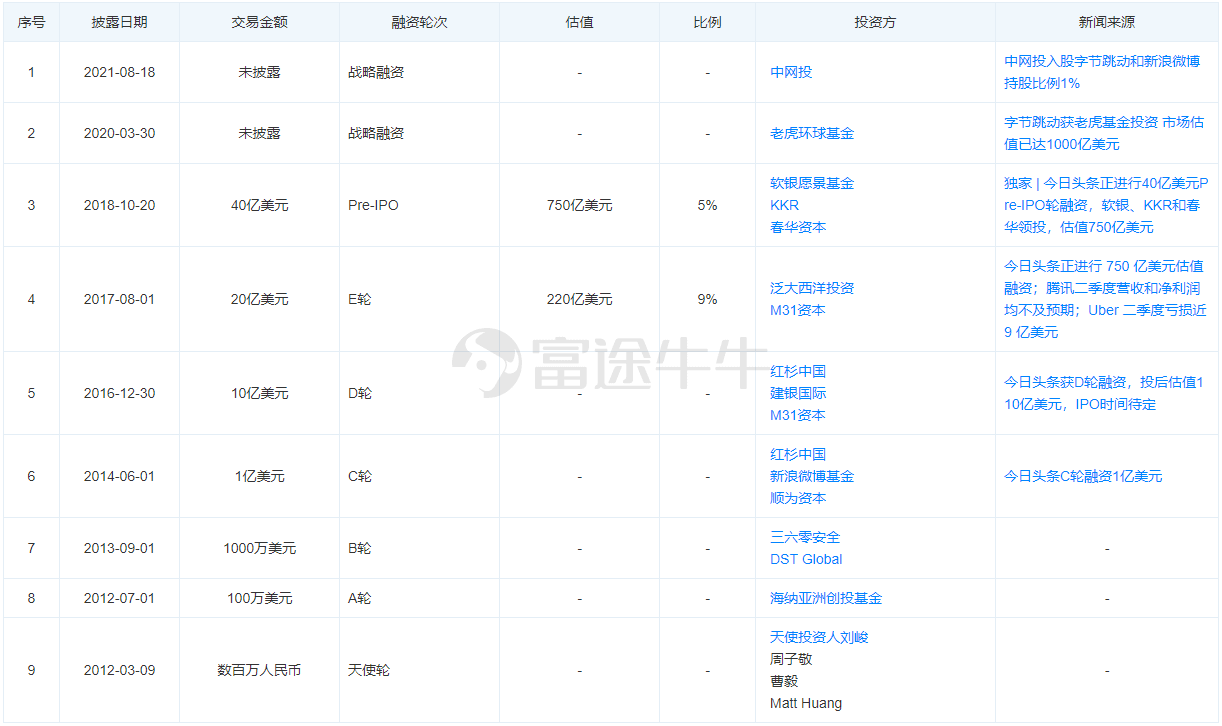Click M31资本 in the E轮 row

(798, 310)
